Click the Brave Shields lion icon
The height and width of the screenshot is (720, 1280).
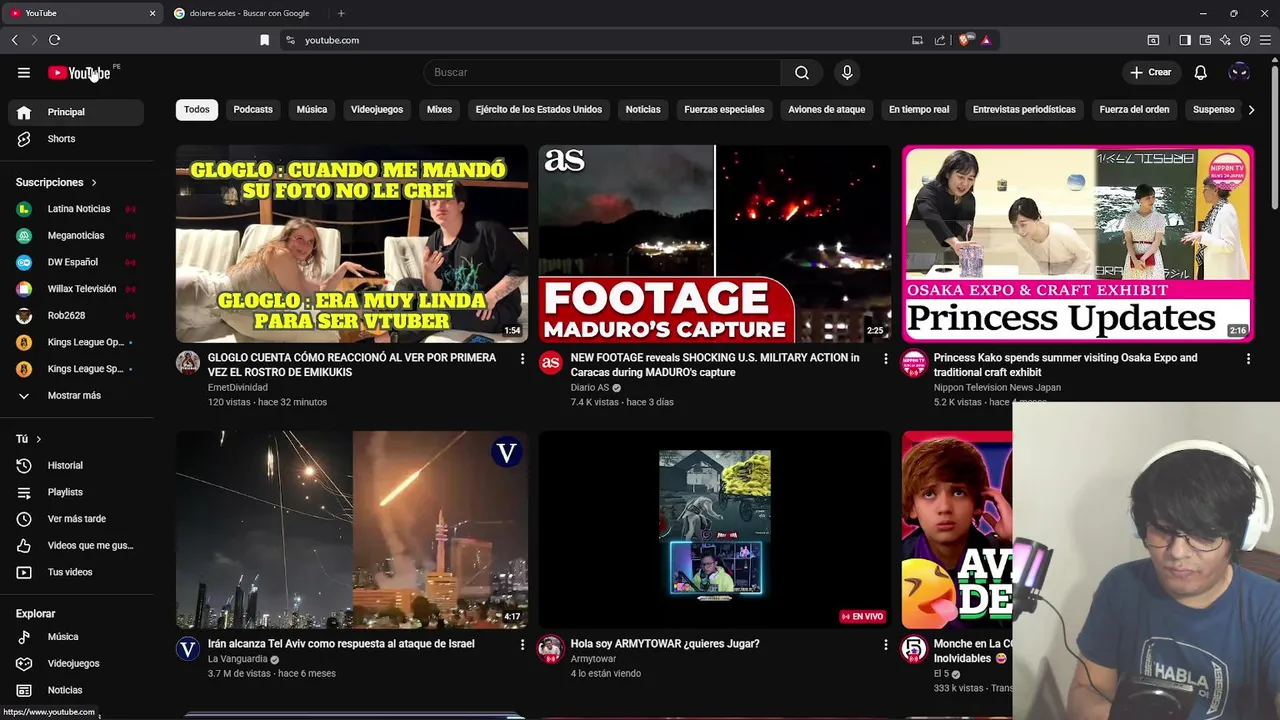click(x=964, y=40)
